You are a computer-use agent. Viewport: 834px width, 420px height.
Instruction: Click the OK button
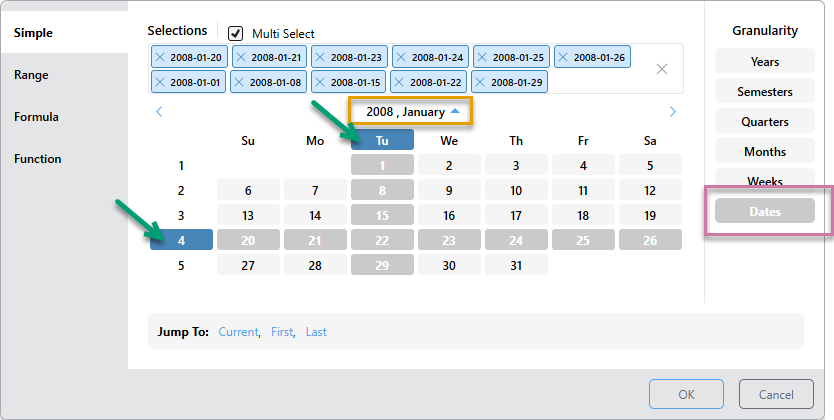686,395
